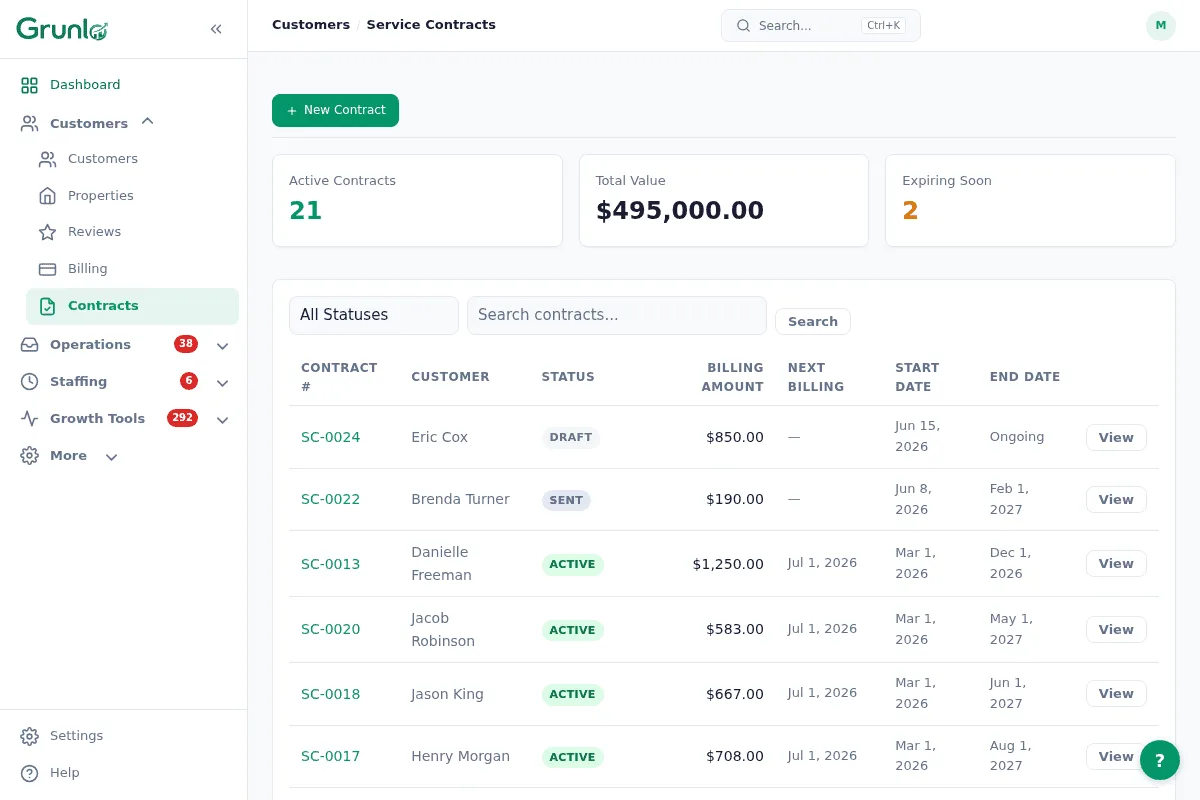The height and width of the screenshot is (800, 1200).
Task: Click the Staffing clock icon
Action: coord(30,382)
